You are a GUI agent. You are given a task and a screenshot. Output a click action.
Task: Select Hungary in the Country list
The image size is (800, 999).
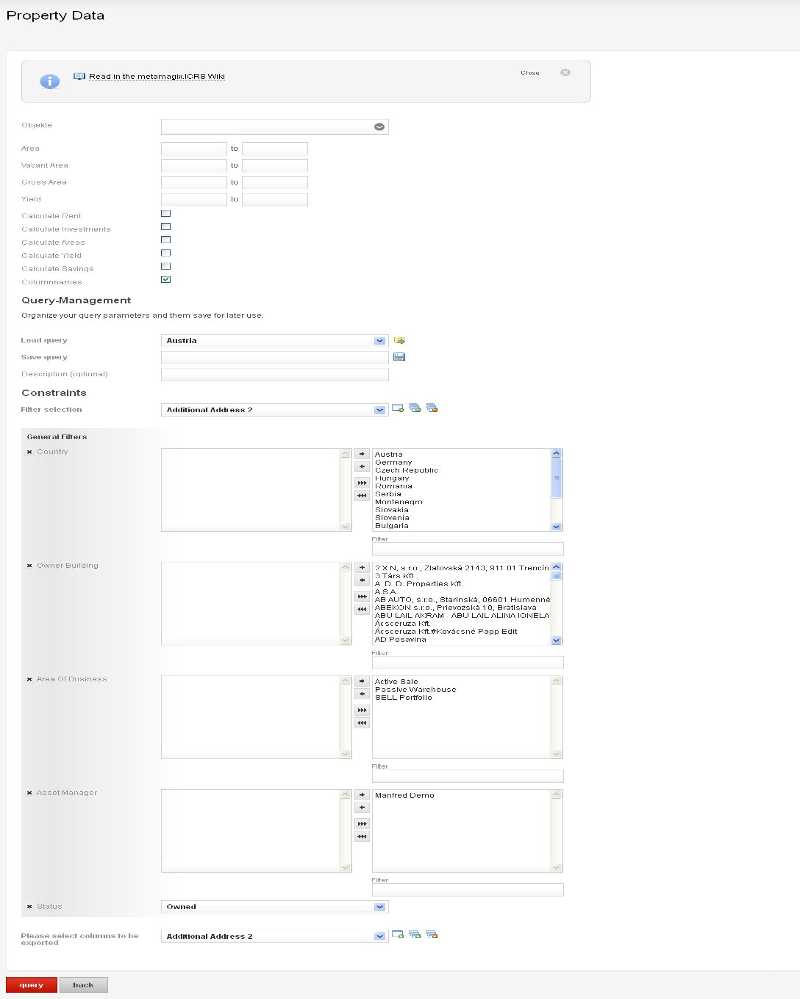(x=392, y=478)
